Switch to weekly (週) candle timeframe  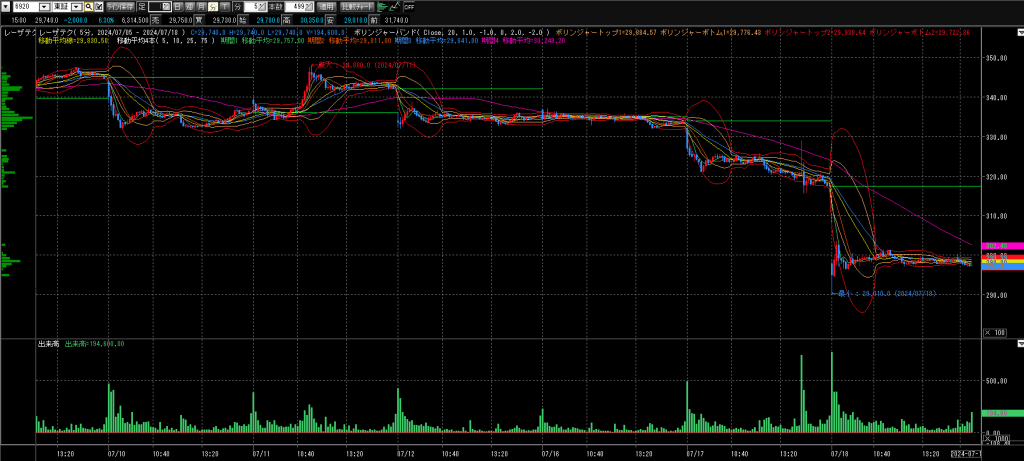[x=189, y=6]
